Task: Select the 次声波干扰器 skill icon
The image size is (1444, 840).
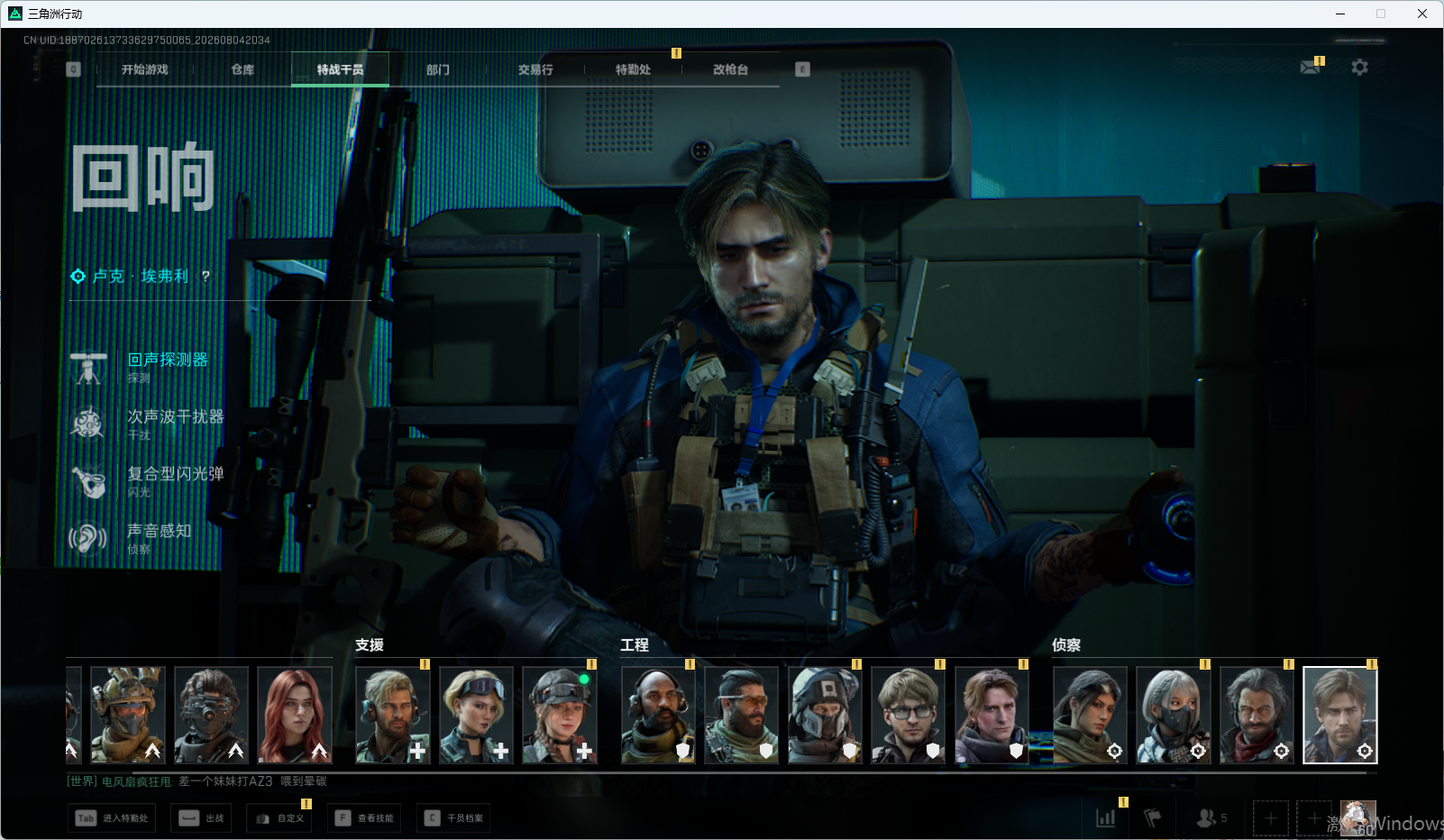Action: 88,424
